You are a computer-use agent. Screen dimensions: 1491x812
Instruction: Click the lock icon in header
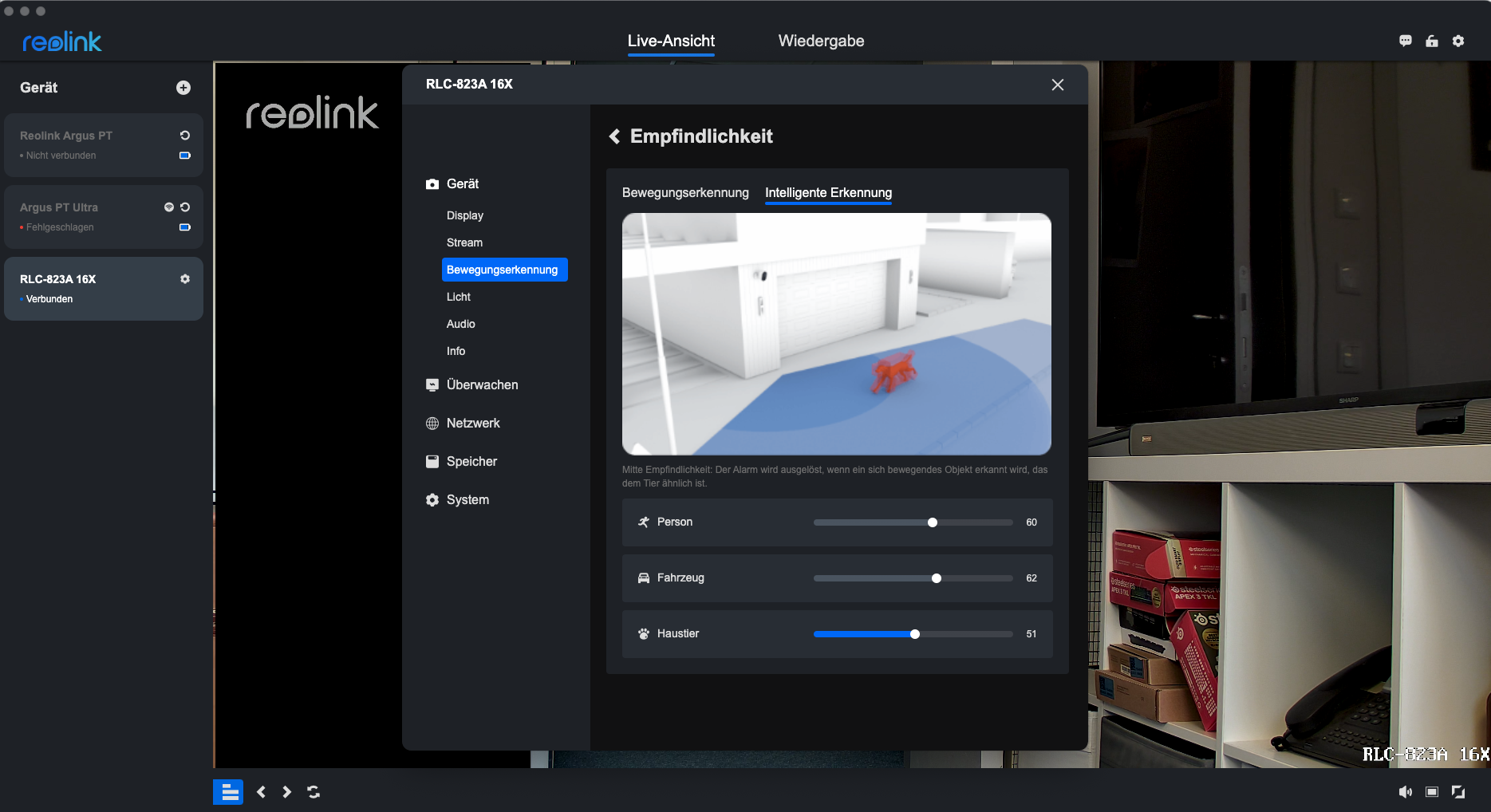tap(1432, 41)
